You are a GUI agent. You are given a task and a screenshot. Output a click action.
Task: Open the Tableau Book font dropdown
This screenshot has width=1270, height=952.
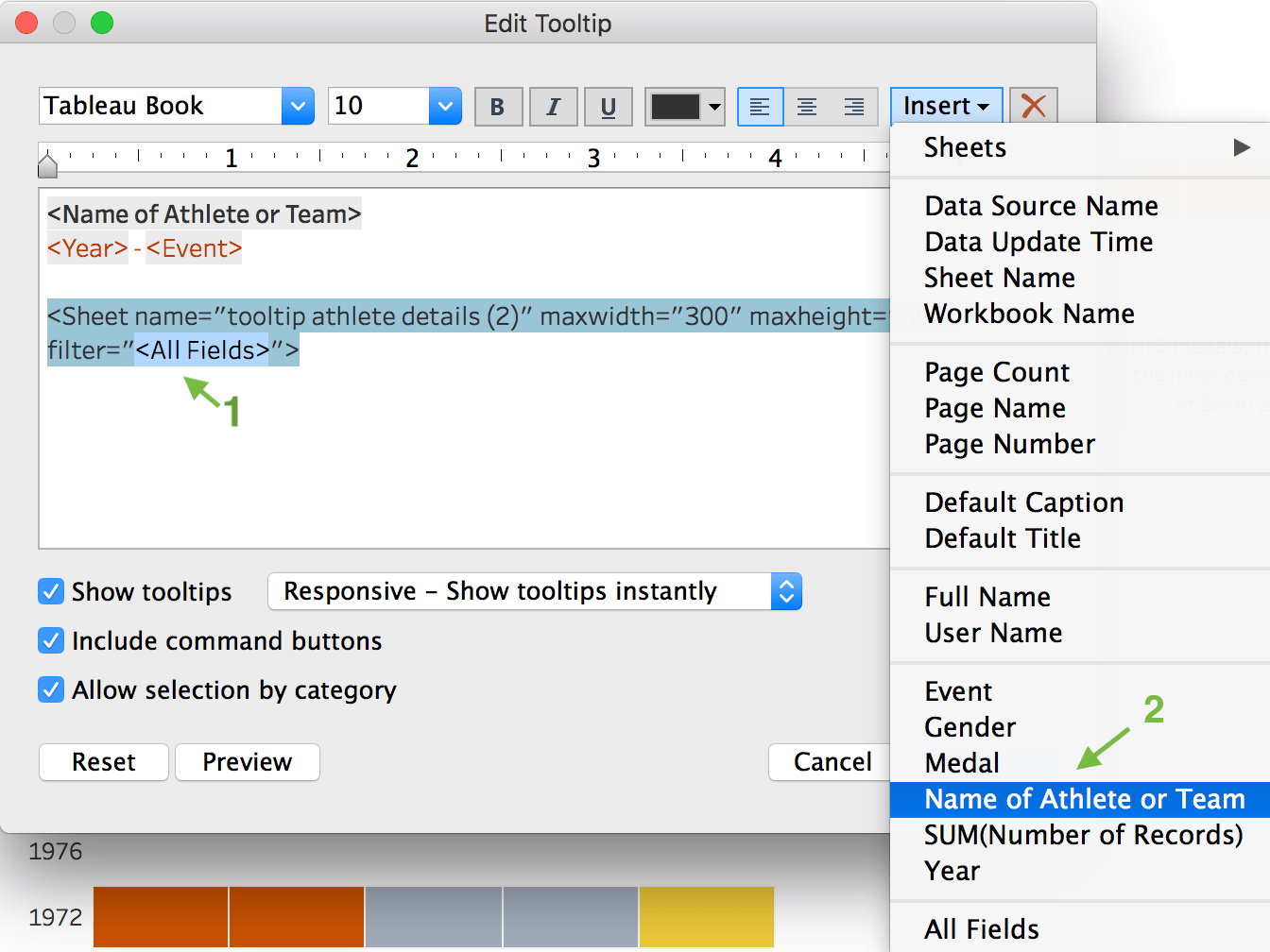click(x=298, y=106)
